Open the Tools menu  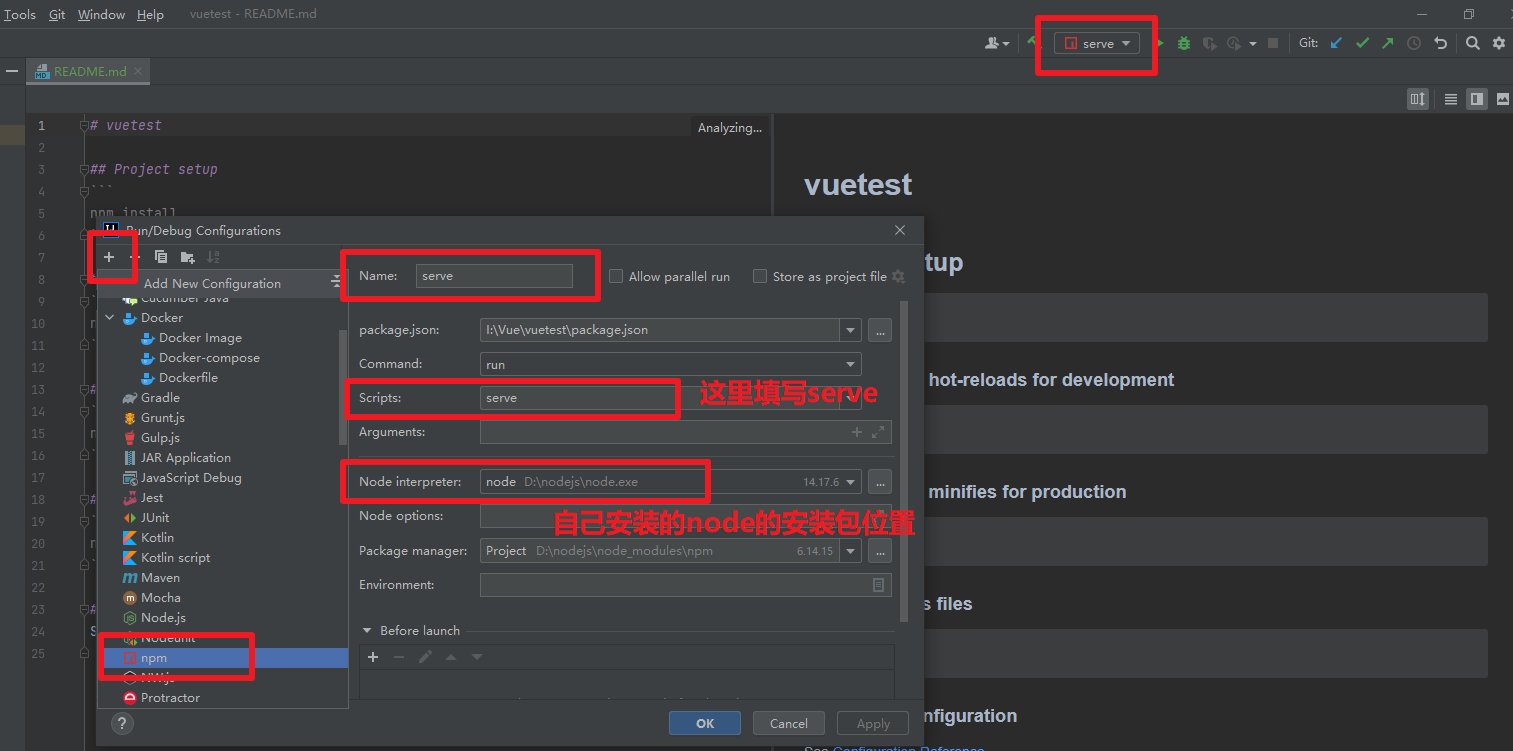(x=19, y=14)
